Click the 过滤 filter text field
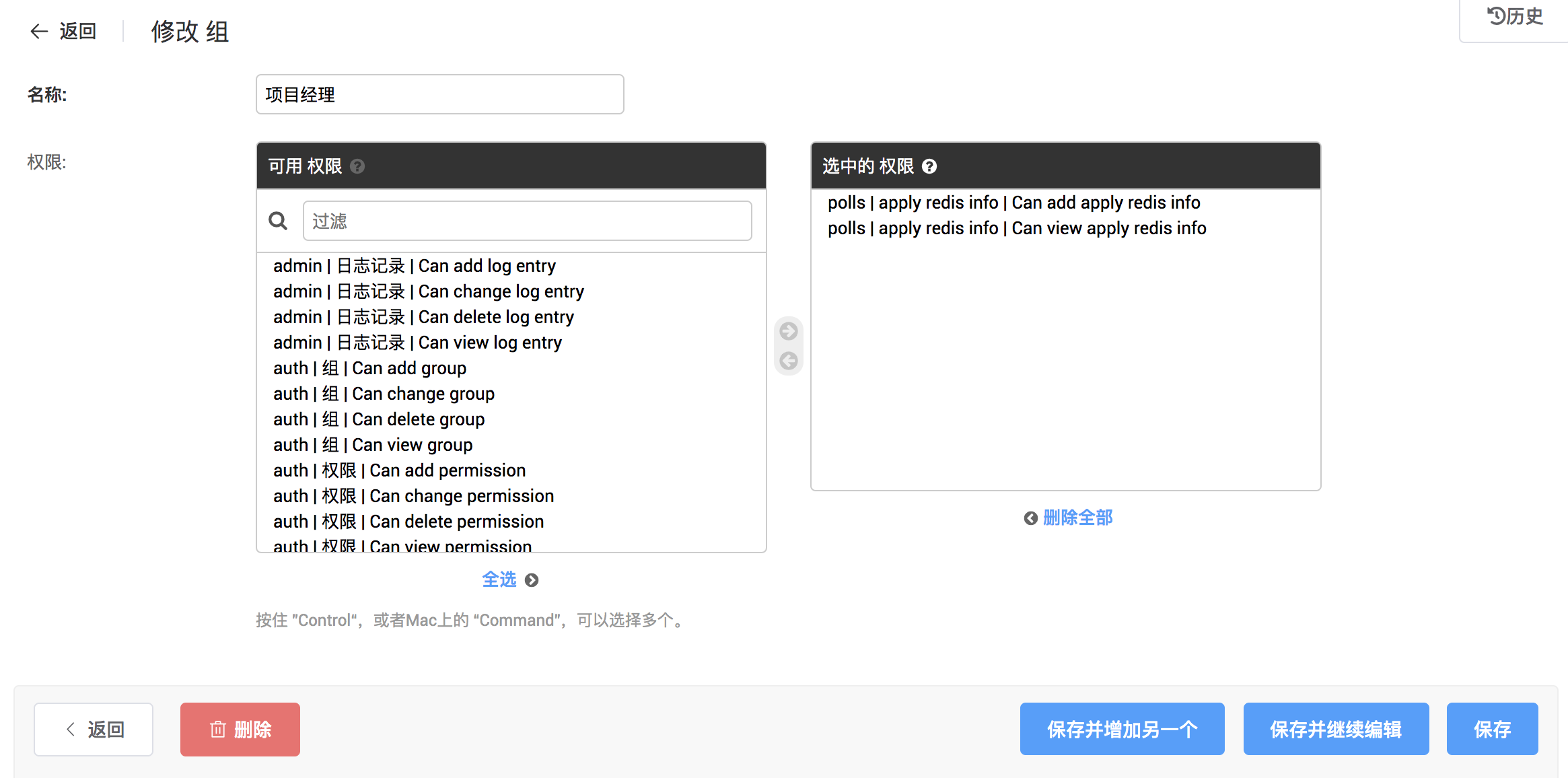 (x=527, y=221)
